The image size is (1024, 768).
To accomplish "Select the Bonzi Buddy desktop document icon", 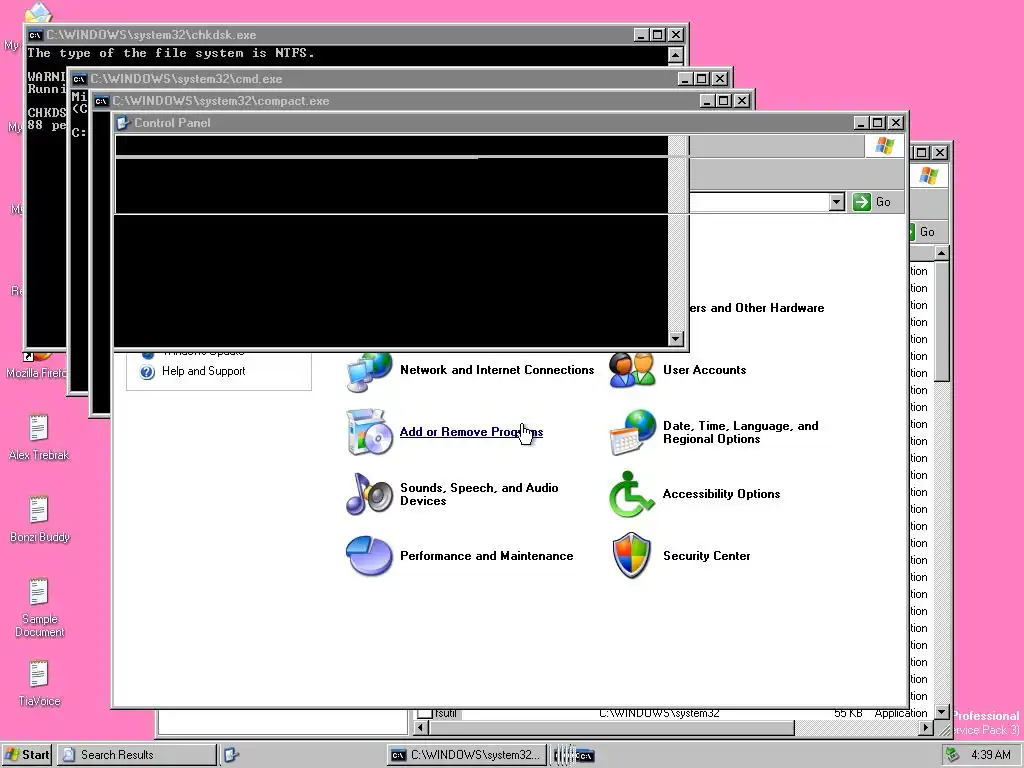I will pos(39,510).
